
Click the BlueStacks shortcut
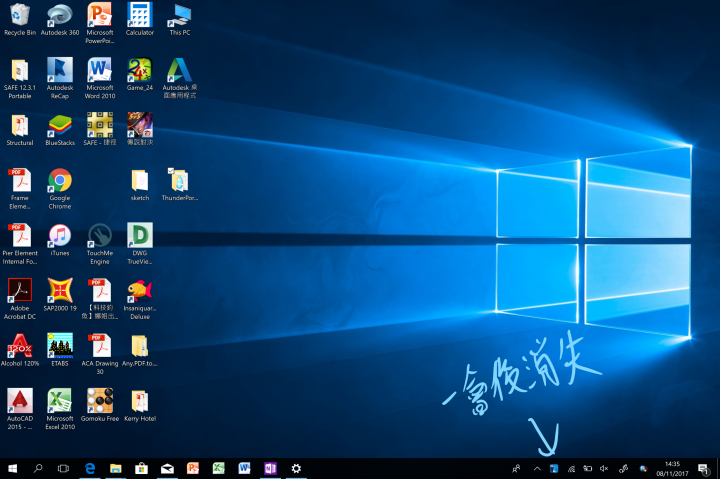tap(60, 130)
